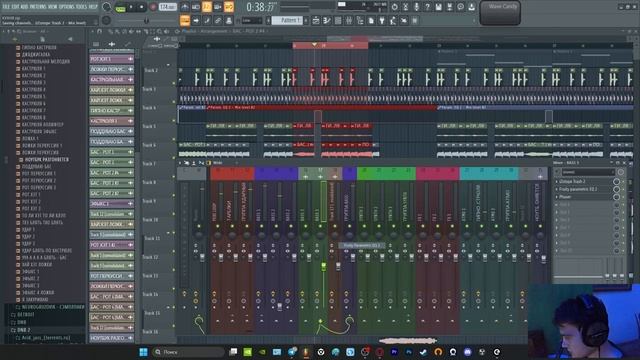Start one-click audio recording microphone icon

pos(416,7)
